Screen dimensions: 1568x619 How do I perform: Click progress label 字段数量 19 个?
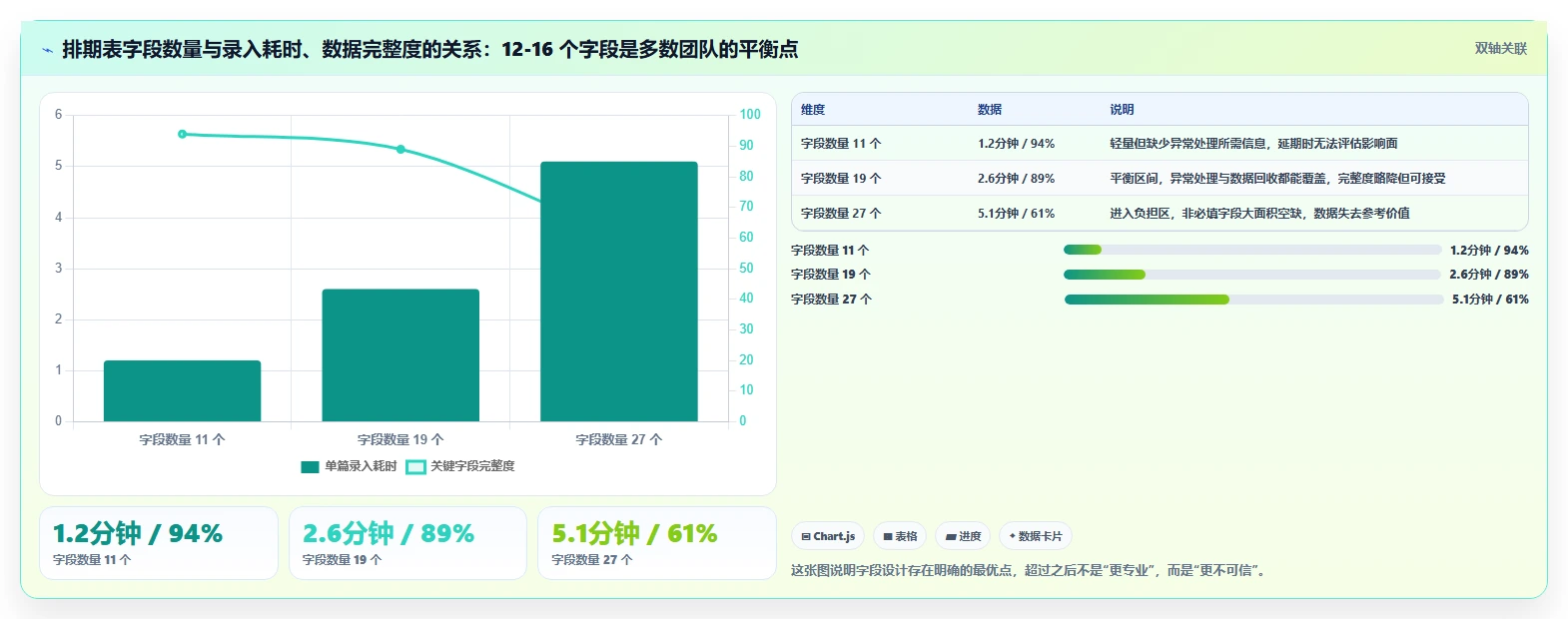pyautogui.click(x=831, y=275)
